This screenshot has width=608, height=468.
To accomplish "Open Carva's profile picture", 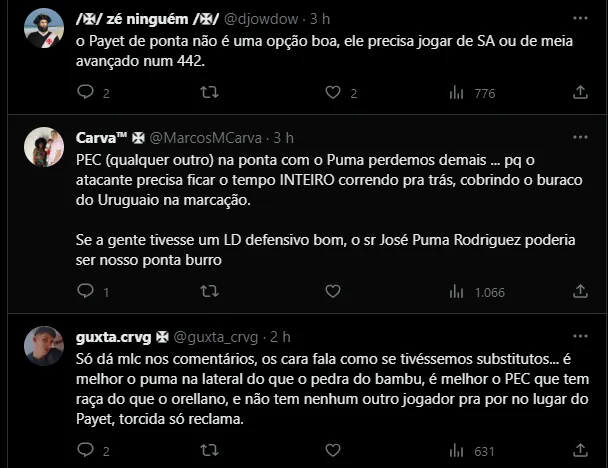I will 43,147.
